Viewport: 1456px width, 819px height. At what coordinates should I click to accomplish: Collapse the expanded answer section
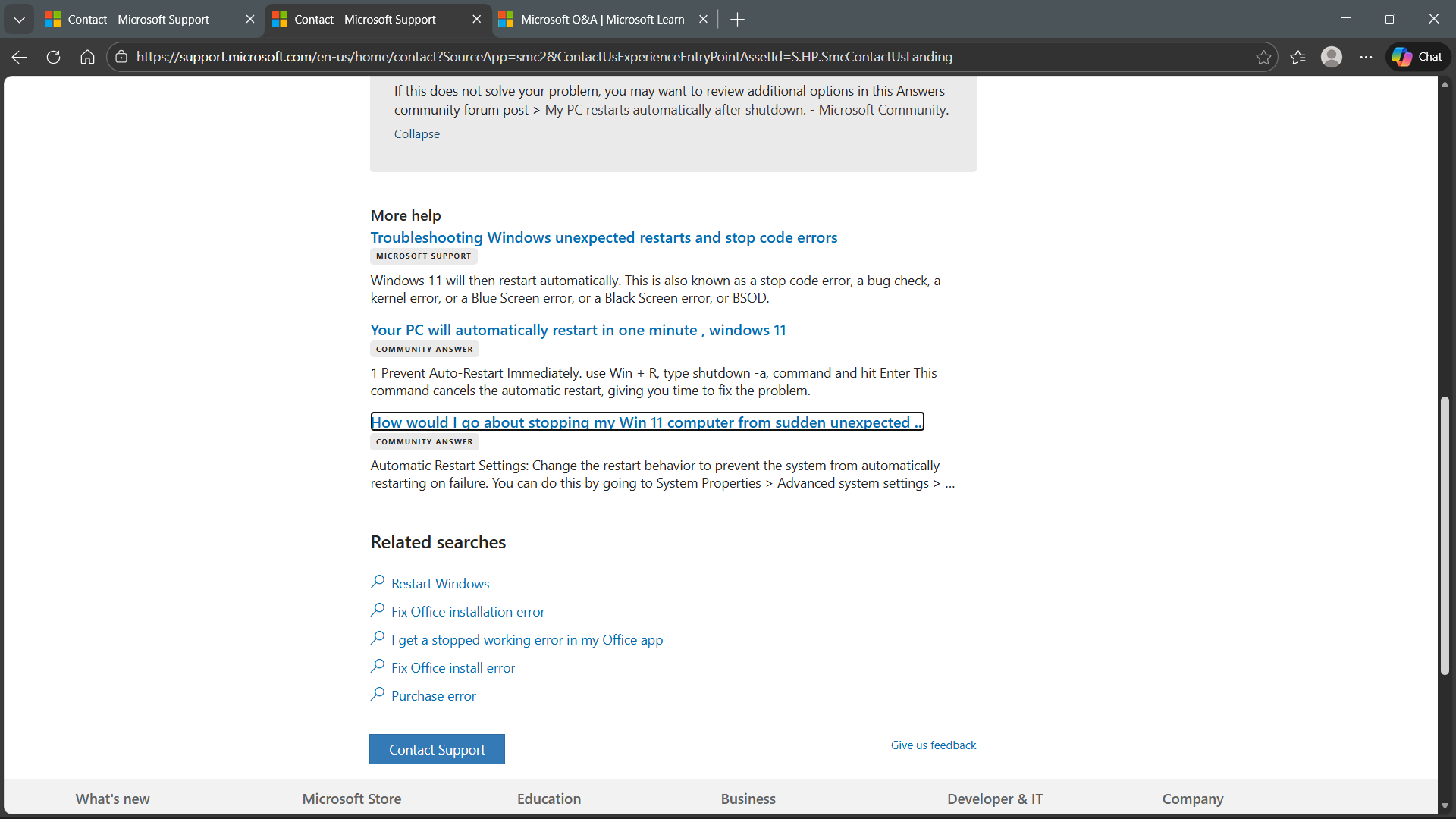pyautogui.click(x=416, y=134)
